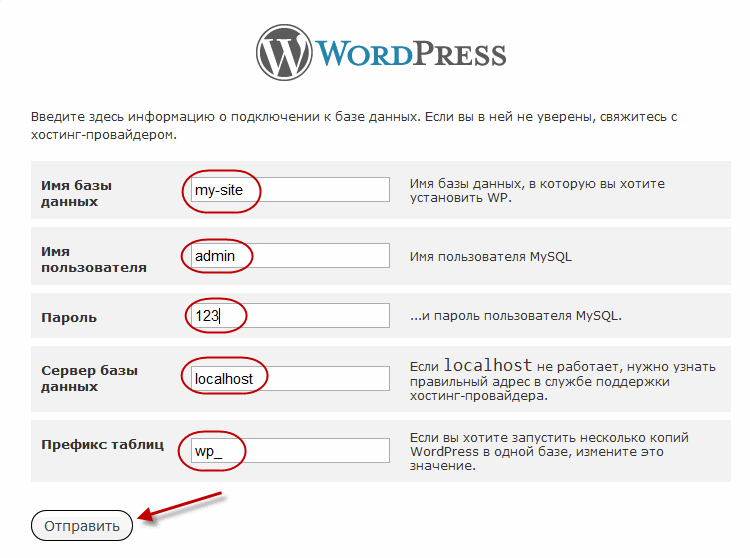This screenshot has height=558, width=750.
Task: Click the description 'Имя базы данных, в которую вы хотите'
Action: (537, 184)
